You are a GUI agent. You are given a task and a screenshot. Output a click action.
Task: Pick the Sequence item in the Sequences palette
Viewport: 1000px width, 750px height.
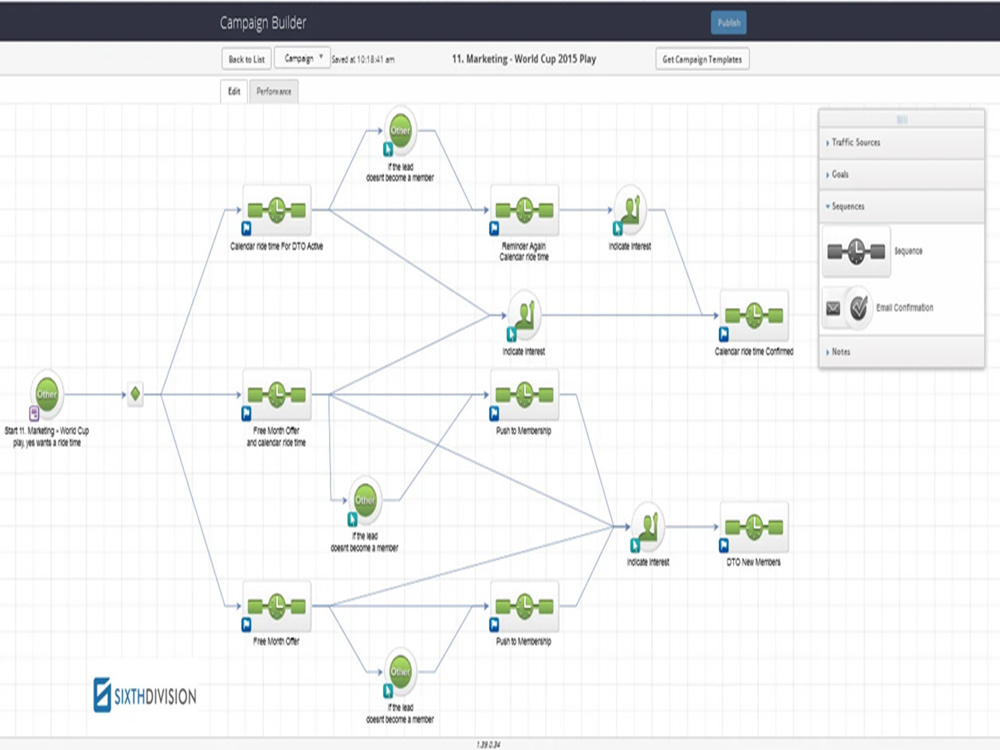[x=857, y=251]
